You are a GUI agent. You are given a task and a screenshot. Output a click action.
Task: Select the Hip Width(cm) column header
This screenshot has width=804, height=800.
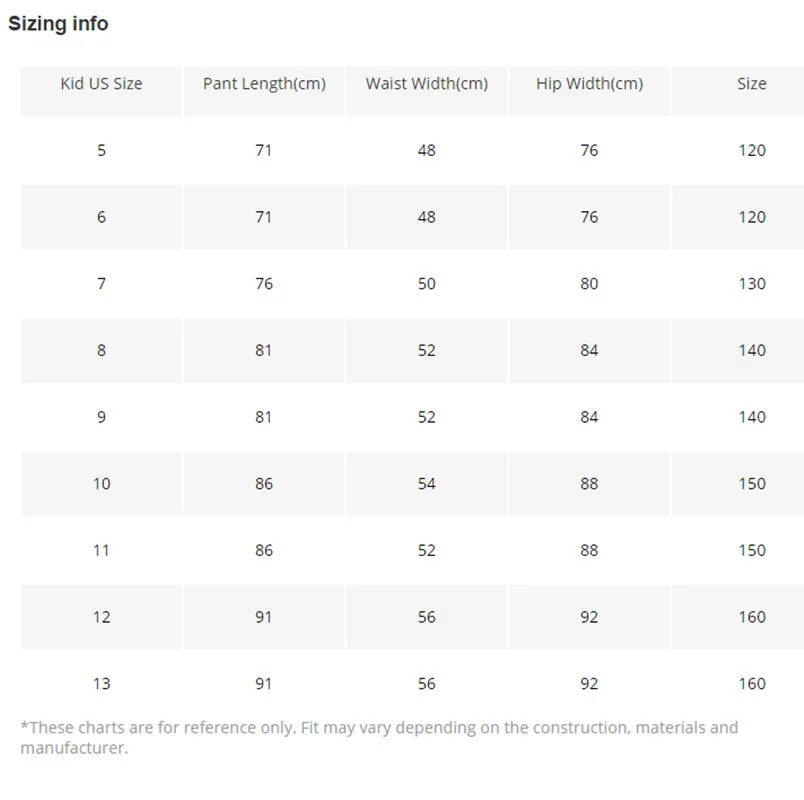(x=589, y=84)
